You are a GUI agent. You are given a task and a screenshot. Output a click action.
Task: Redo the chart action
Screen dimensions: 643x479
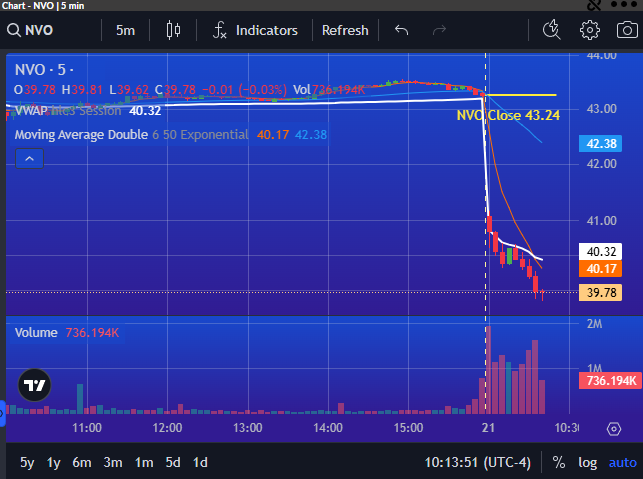point(439,30)
